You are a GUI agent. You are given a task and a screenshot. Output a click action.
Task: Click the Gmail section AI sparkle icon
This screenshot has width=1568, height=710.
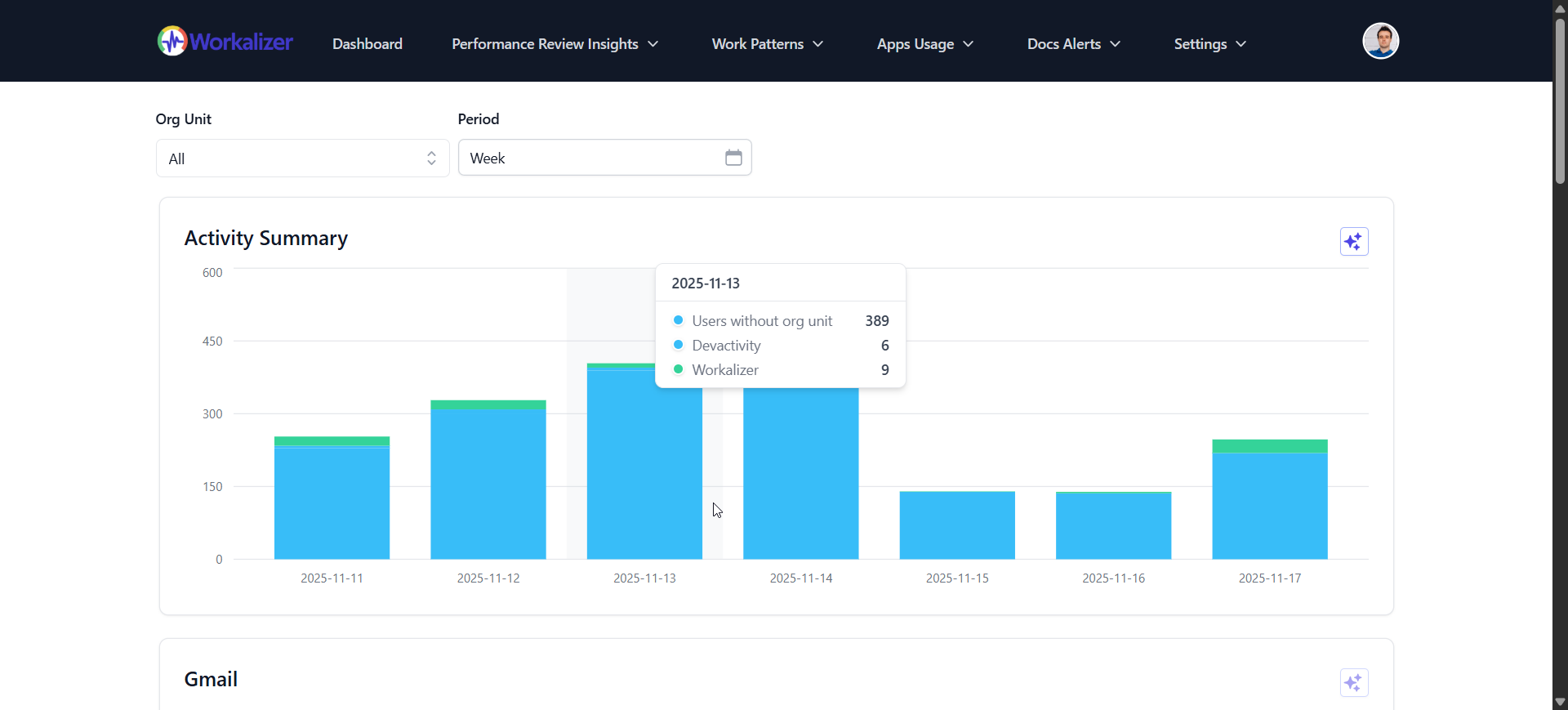(x=1353, y=683)
